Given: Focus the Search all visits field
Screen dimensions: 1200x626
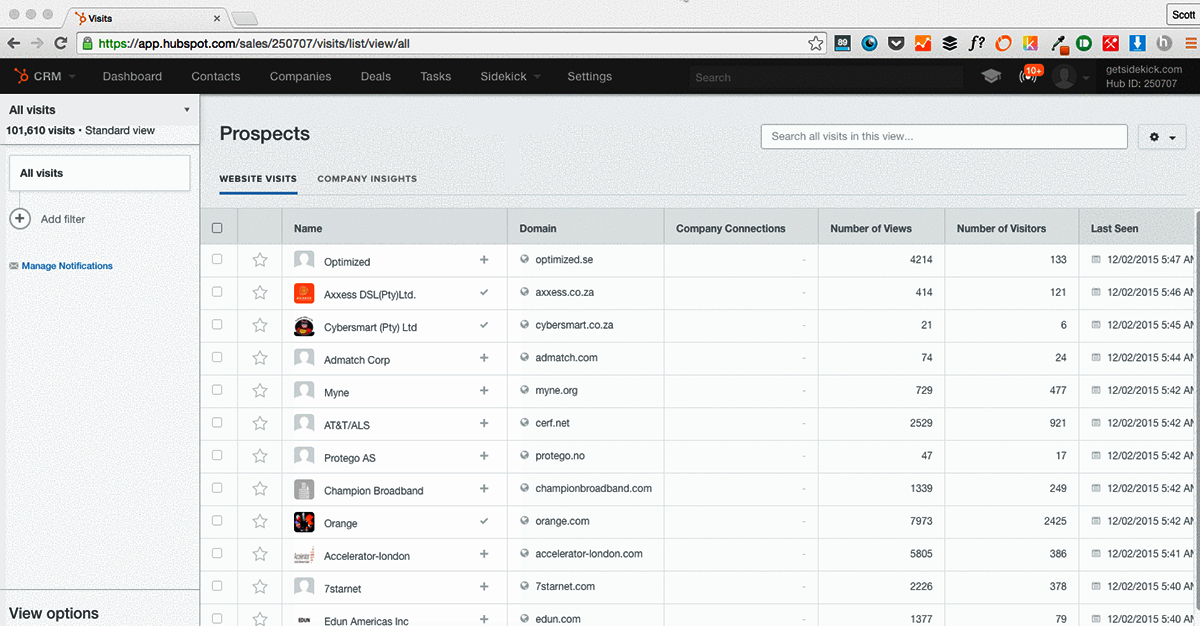Looking at the screenshot, I should coord(943,137).
